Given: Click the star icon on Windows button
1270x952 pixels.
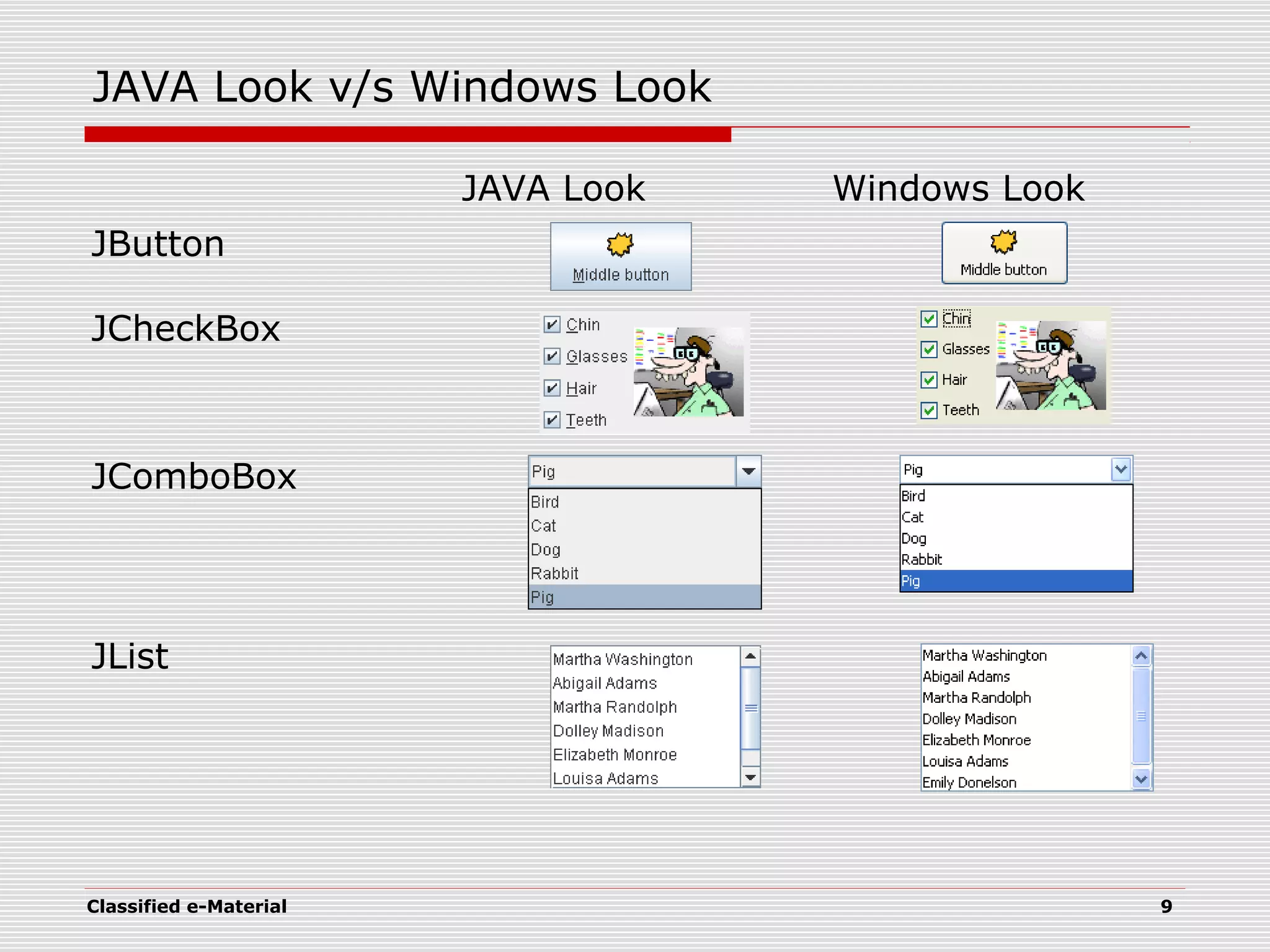Looking at the screenshot, I should (x=1004, y=242).
